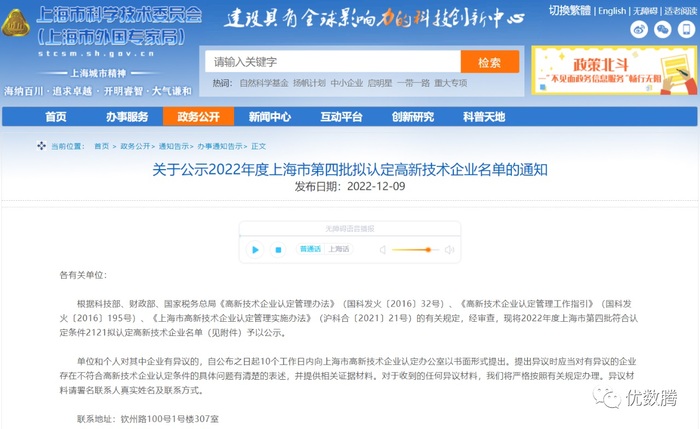Open the 科普天地 navigation tab
The image size is (700, 429).
(x=484, y=117)
